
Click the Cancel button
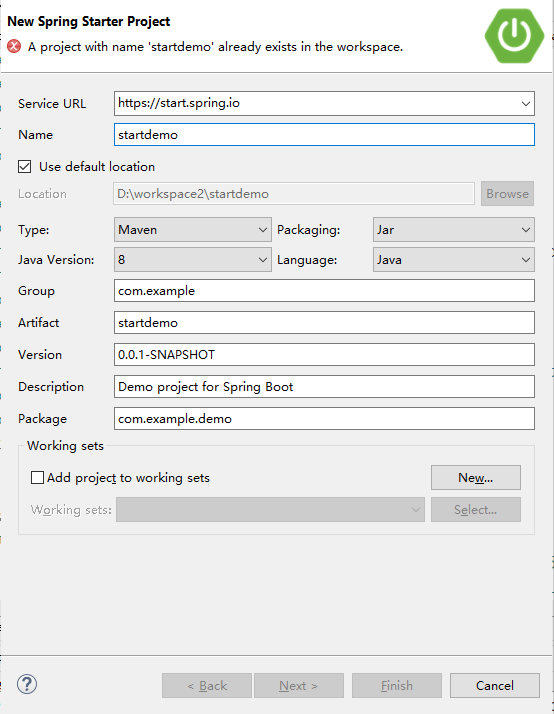point(495,685)
